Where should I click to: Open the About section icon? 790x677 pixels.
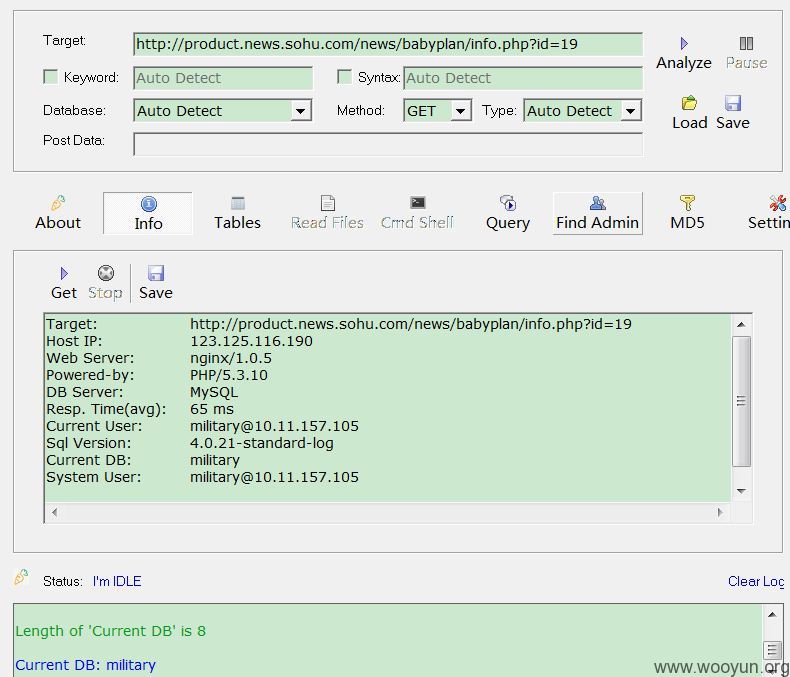[x=58, y=202]
